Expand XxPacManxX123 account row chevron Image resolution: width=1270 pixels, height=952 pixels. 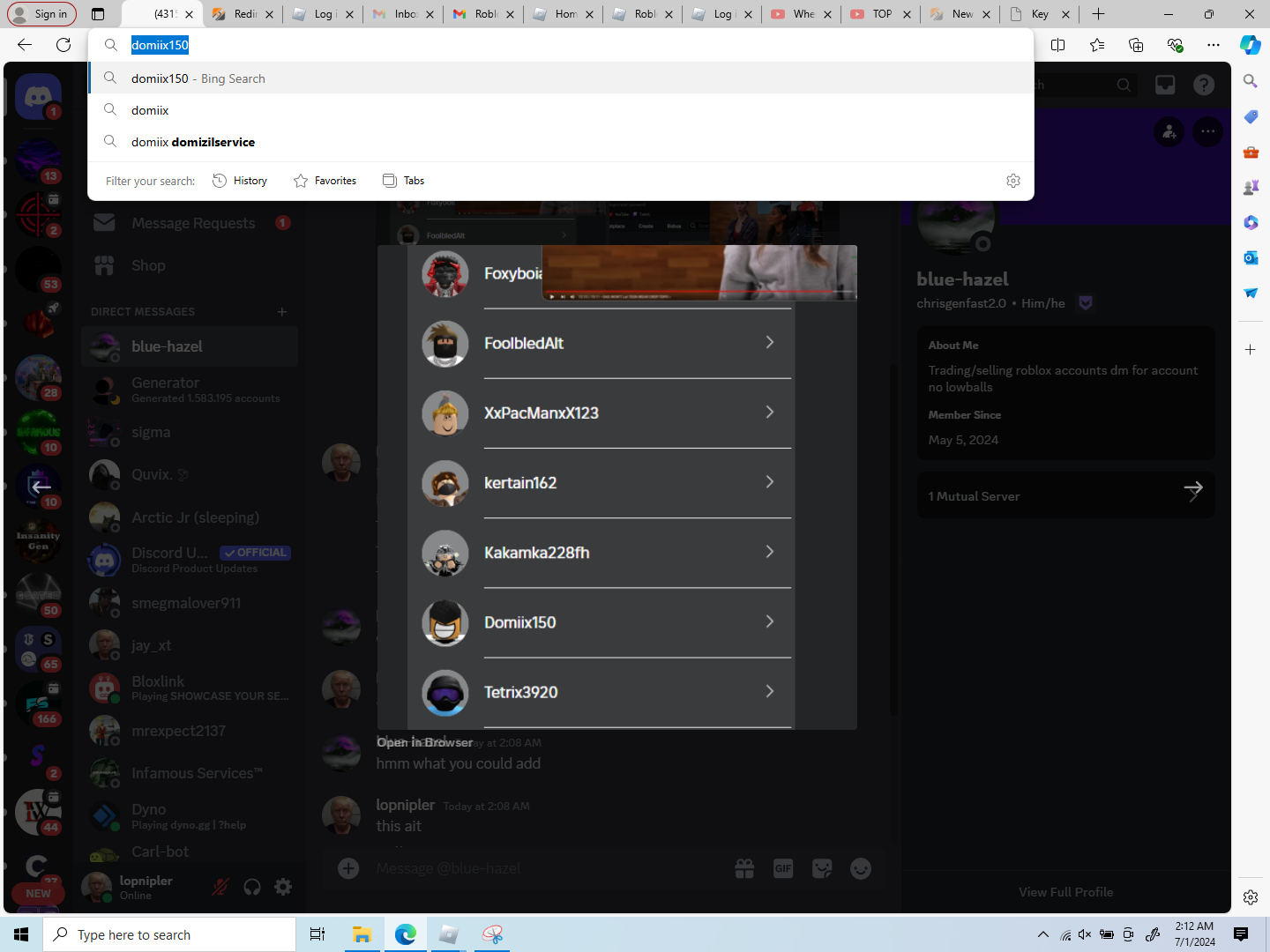pyautogui.click(x=770, y=412)
